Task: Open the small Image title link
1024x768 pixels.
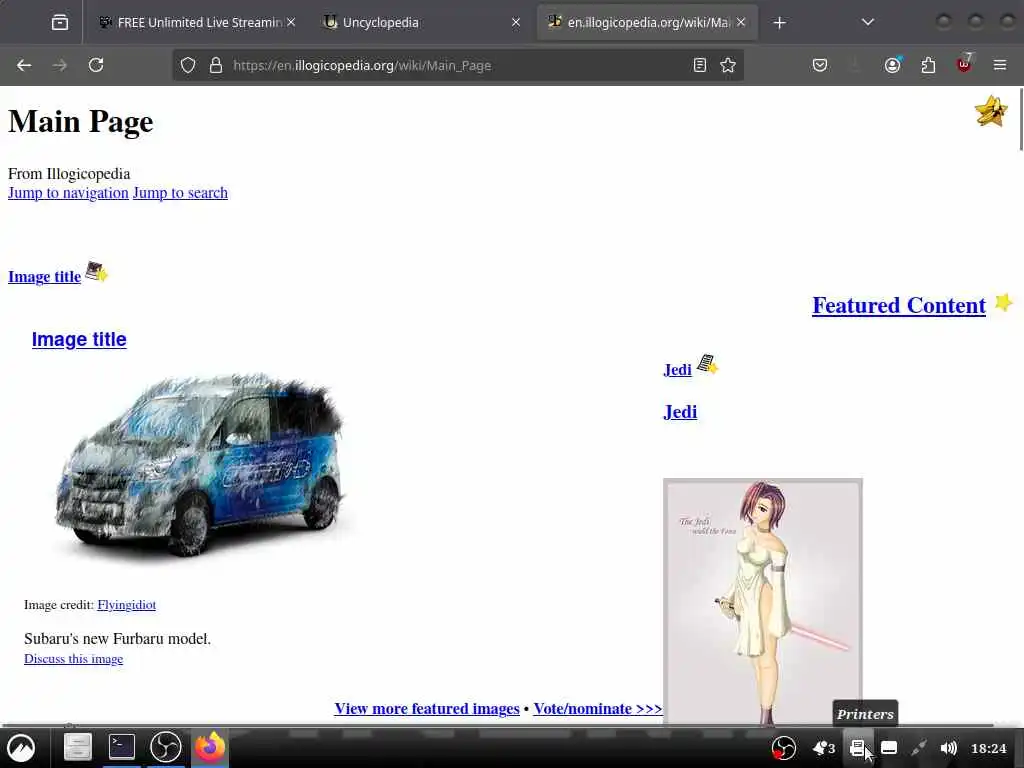Action: [x=44, y=277]
